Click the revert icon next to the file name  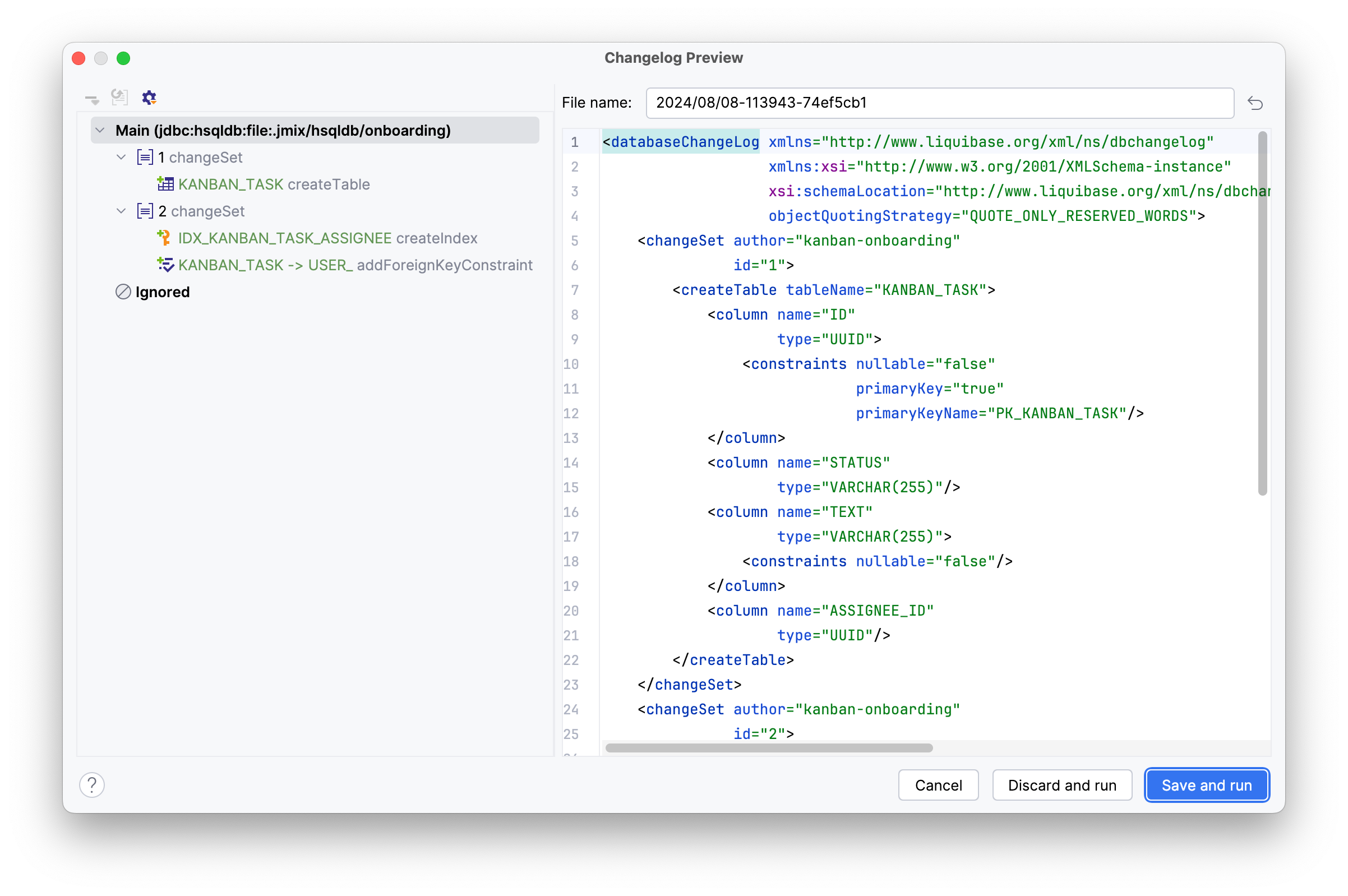click(1255, 103)
